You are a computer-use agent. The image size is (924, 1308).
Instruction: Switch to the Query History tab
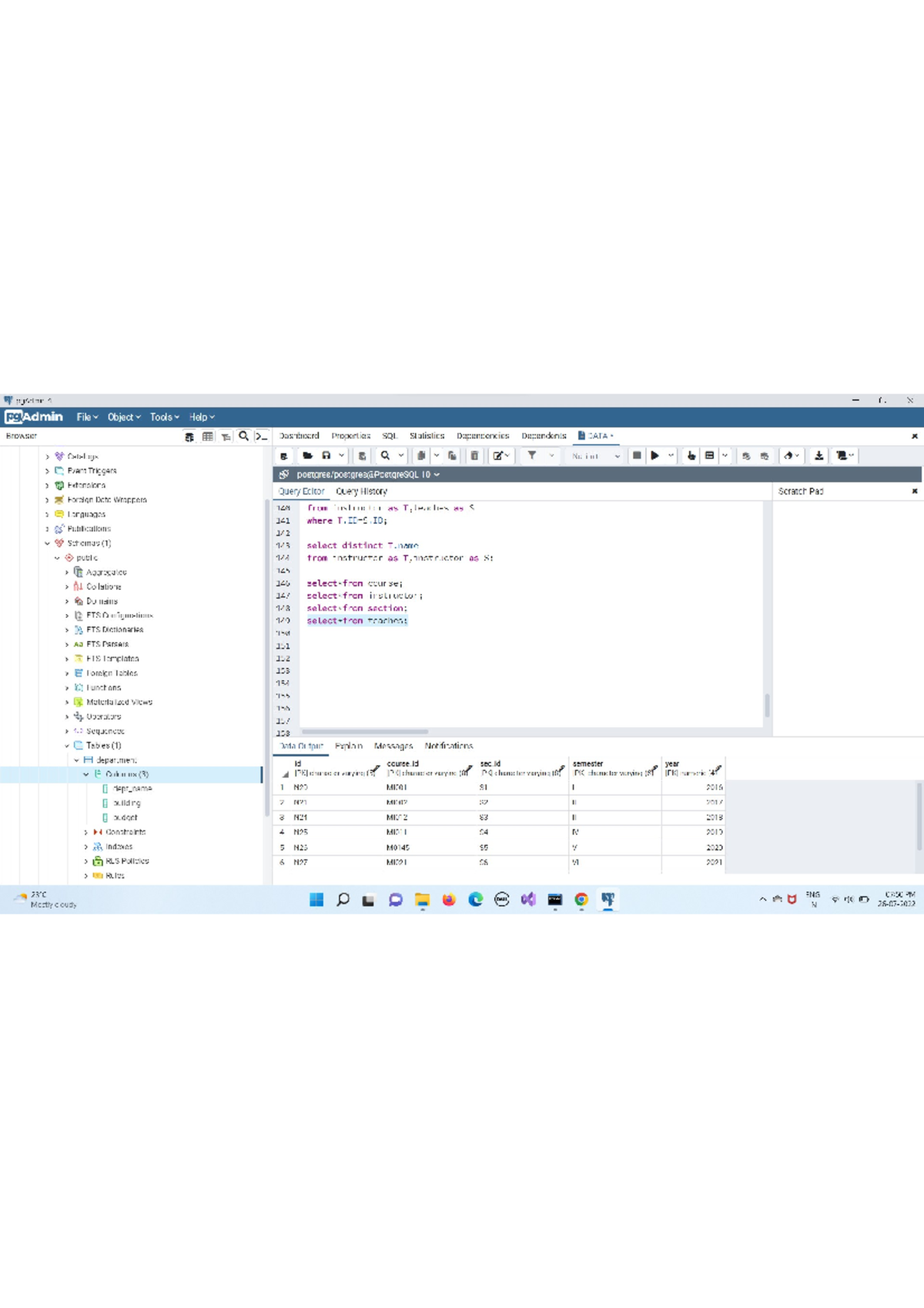point(361,491)
